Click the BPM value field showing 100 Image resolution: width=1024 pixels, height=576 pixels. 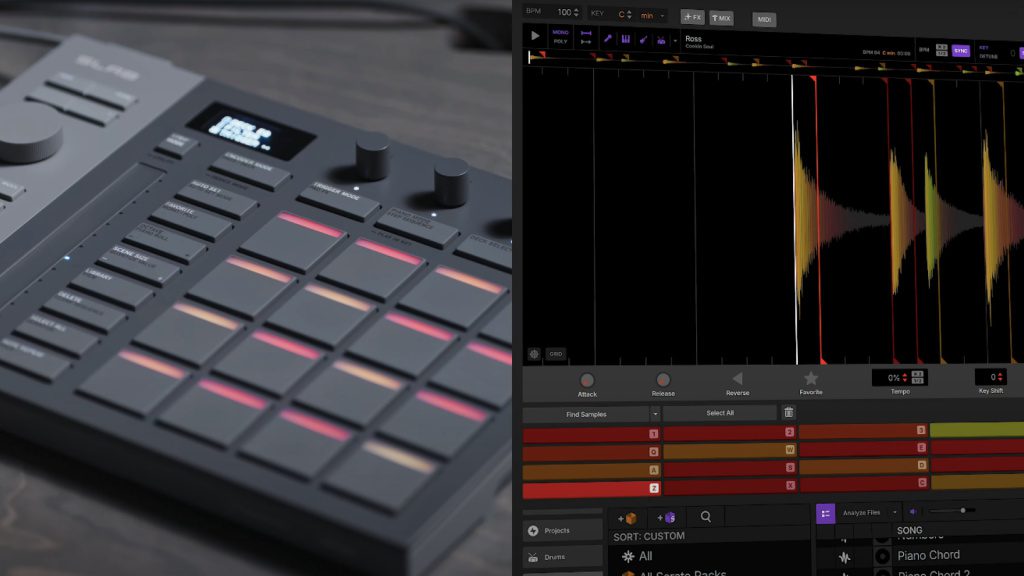tap(563, 12)
